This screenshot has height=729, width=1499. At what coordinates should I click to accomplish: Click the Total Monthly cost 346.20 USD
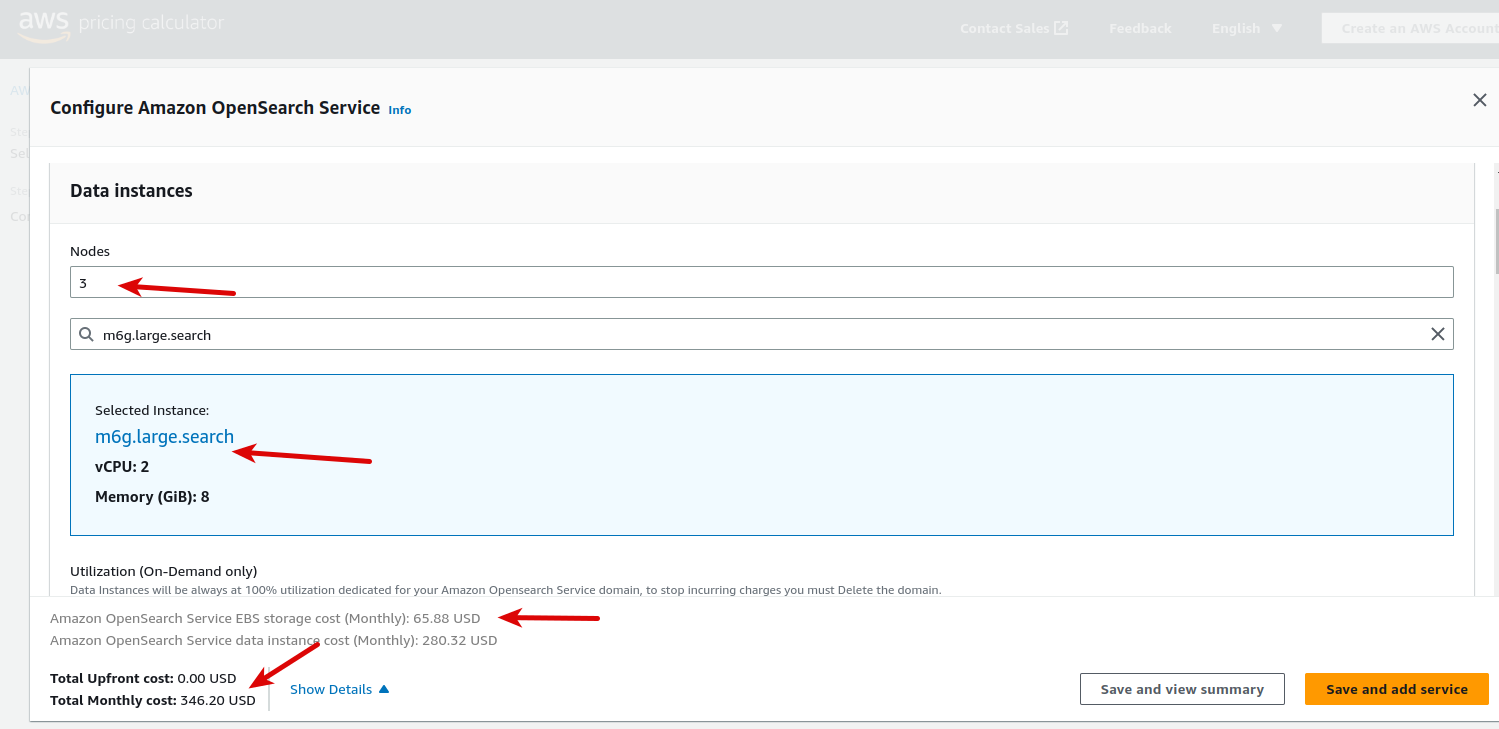(x=153, y=700)
